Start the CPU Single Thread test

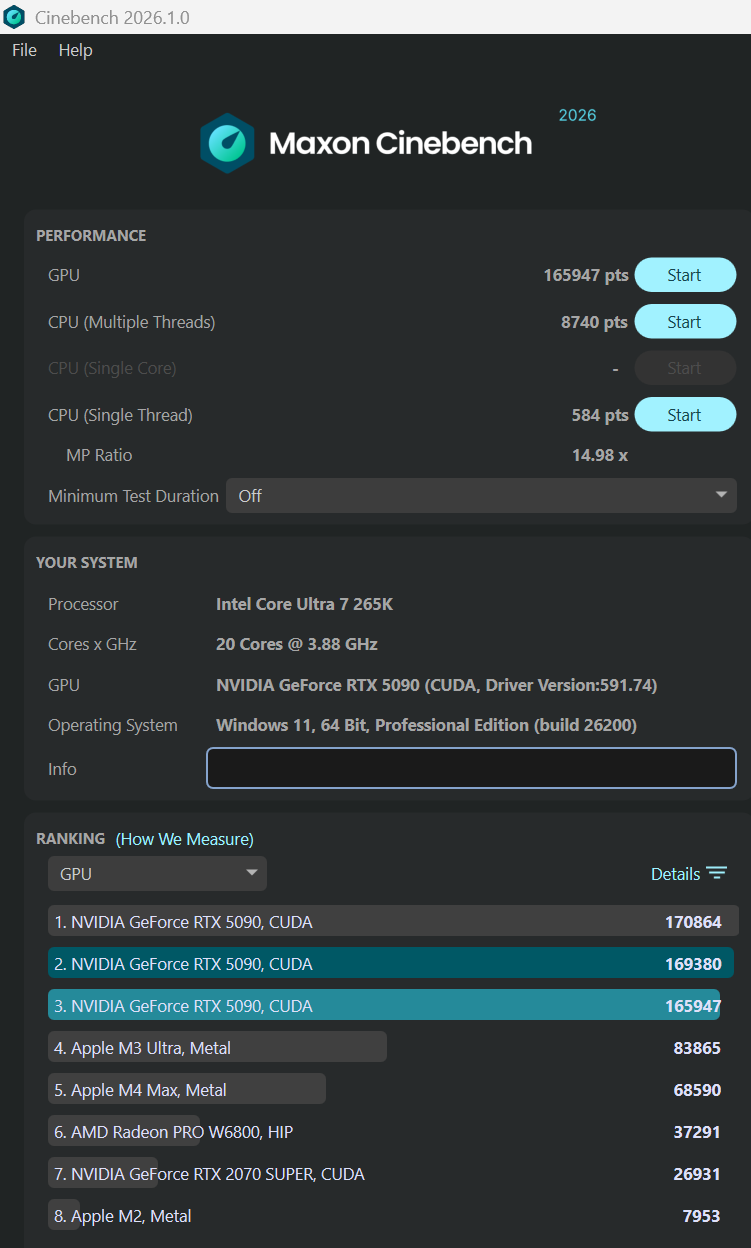[685, 415]
